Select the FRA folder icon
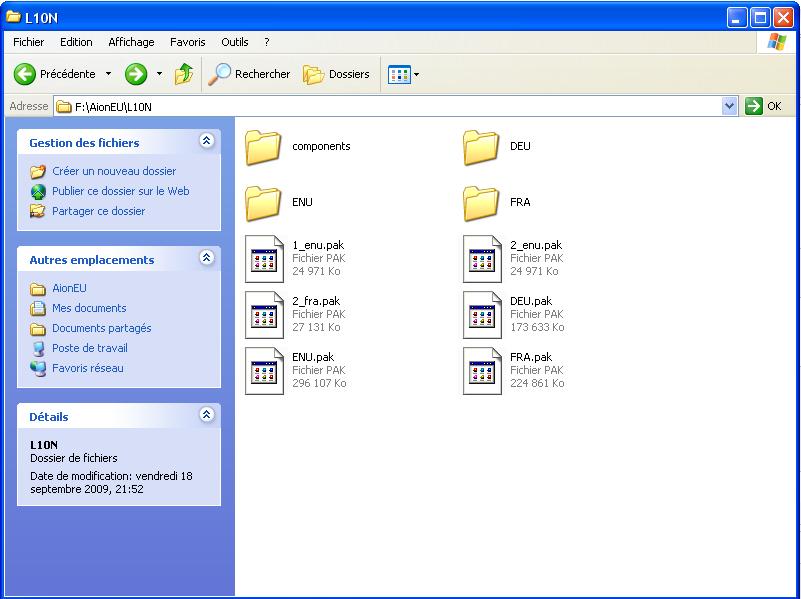This screenshot has height=599, width=801. 481,203
